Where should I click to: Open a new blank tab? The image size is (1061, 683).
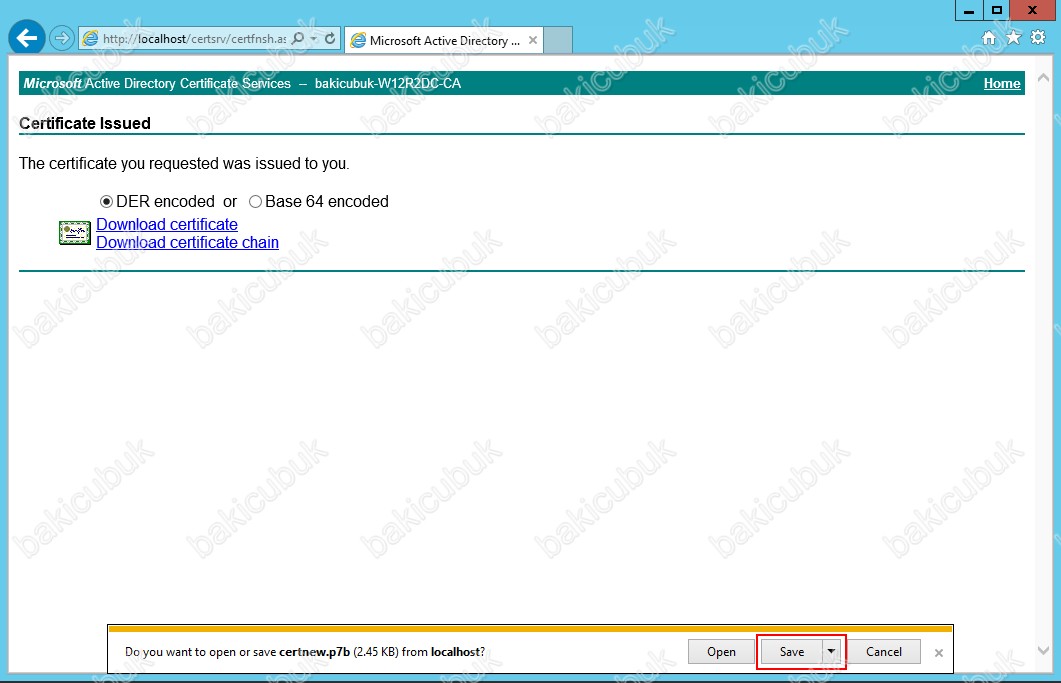(x=558, y=41)
